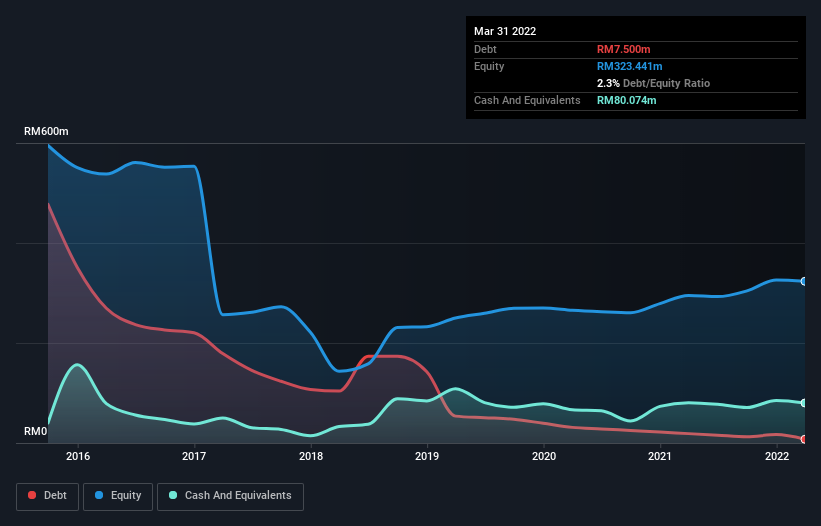Viewport: 821px width, 526px height.
Task: Click the RM7.500m debt value
Action: point(624,49)
